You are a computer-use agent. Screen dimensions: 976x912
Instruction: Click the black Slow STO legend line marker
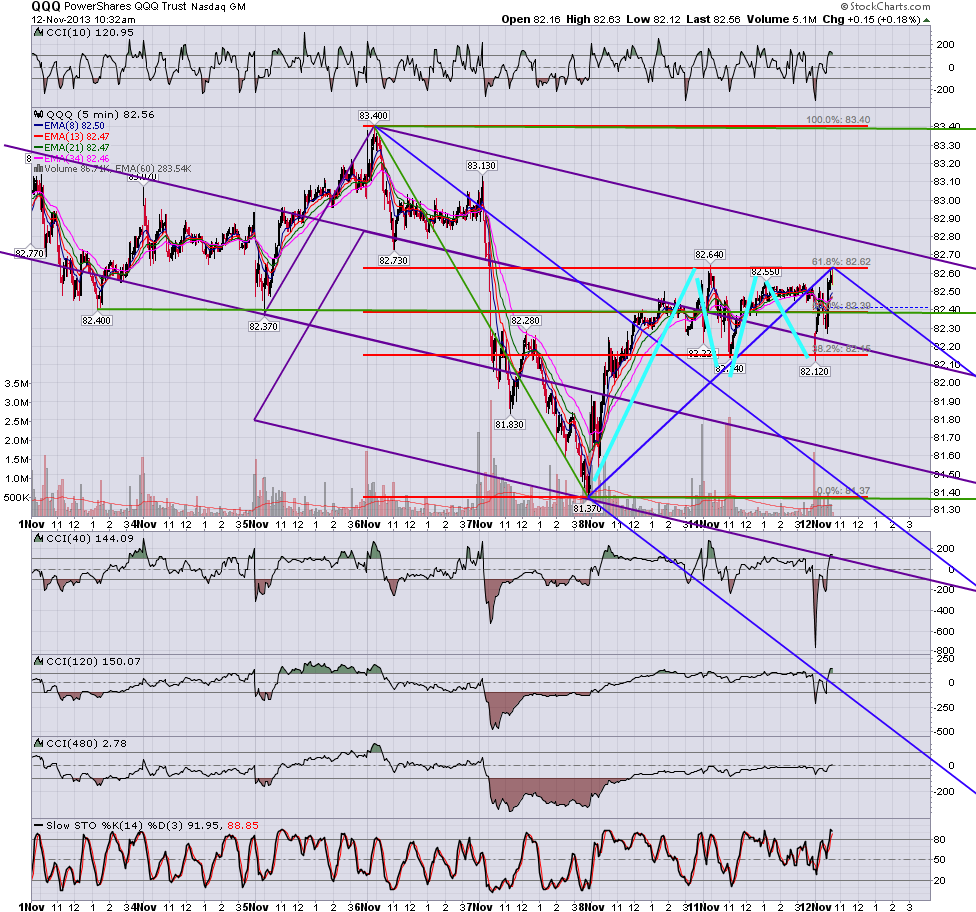39,825
